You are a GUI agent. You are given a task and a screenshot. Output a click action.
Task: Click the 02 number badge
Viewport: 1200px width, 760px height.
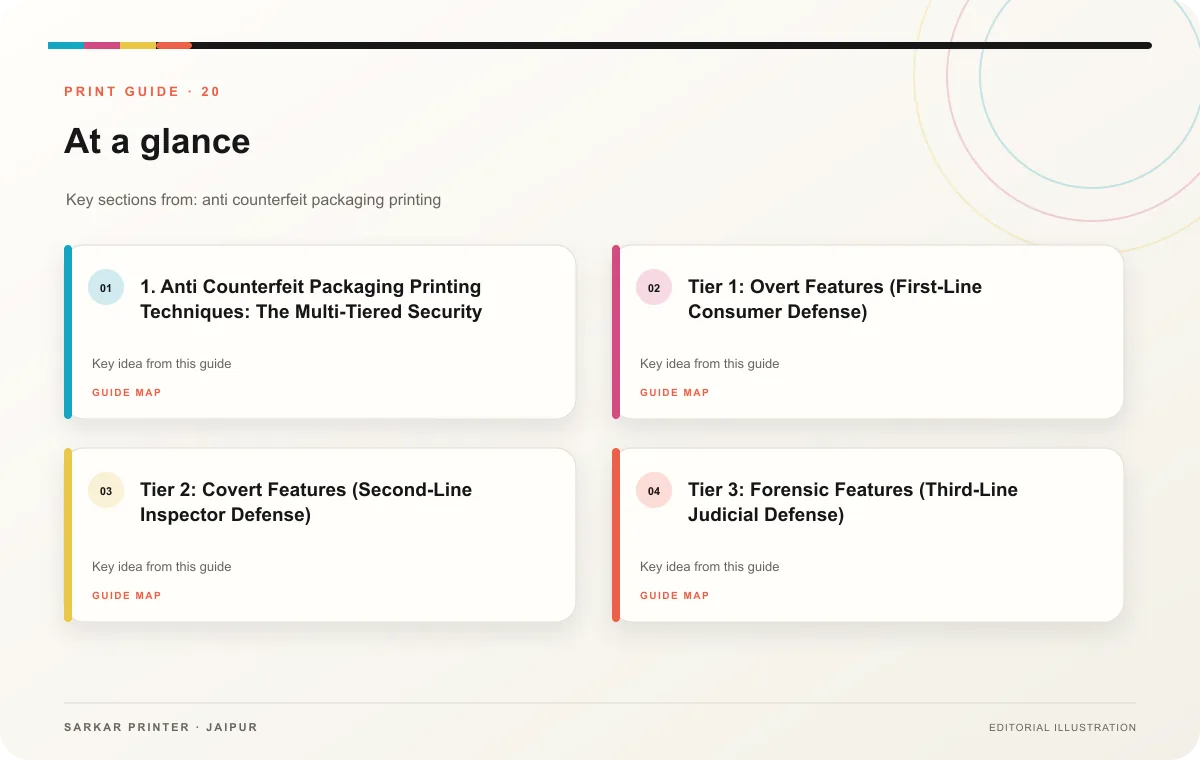click(654, 288)
